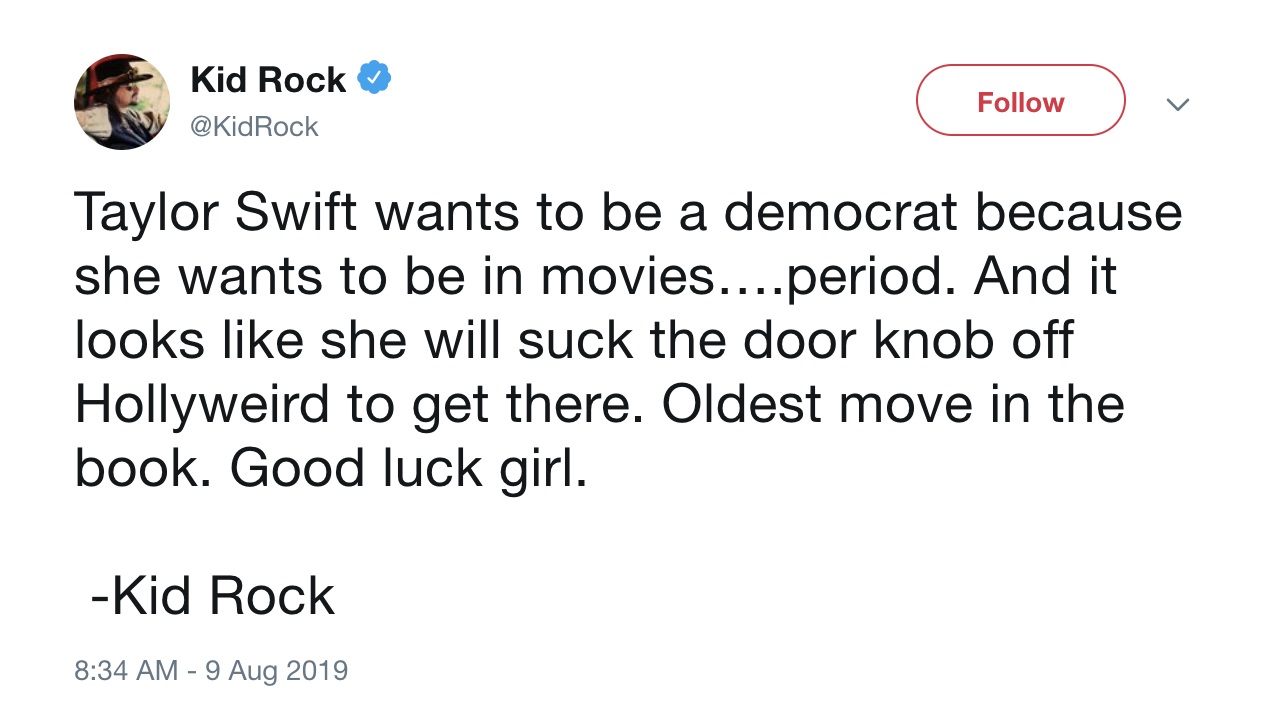Click the 9 Aug 2019 date text
The height and width of the screenshot is (714, 1266).
tap(276, 669)
